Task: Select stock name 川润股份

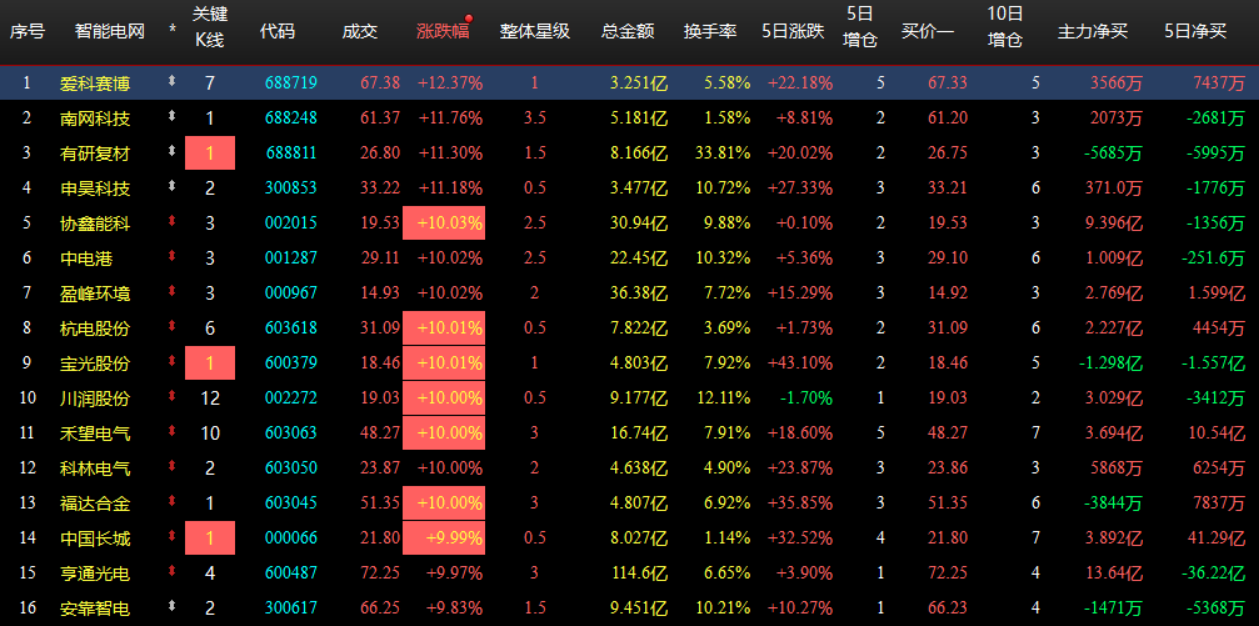Action: 95,398
